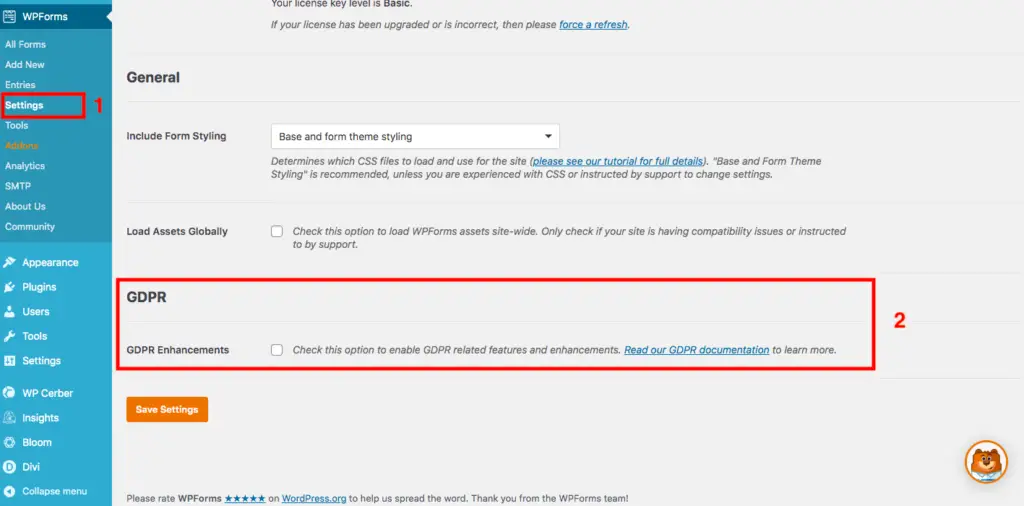
Task: Click the force a refresh link
Action: (x=594, y=25)
